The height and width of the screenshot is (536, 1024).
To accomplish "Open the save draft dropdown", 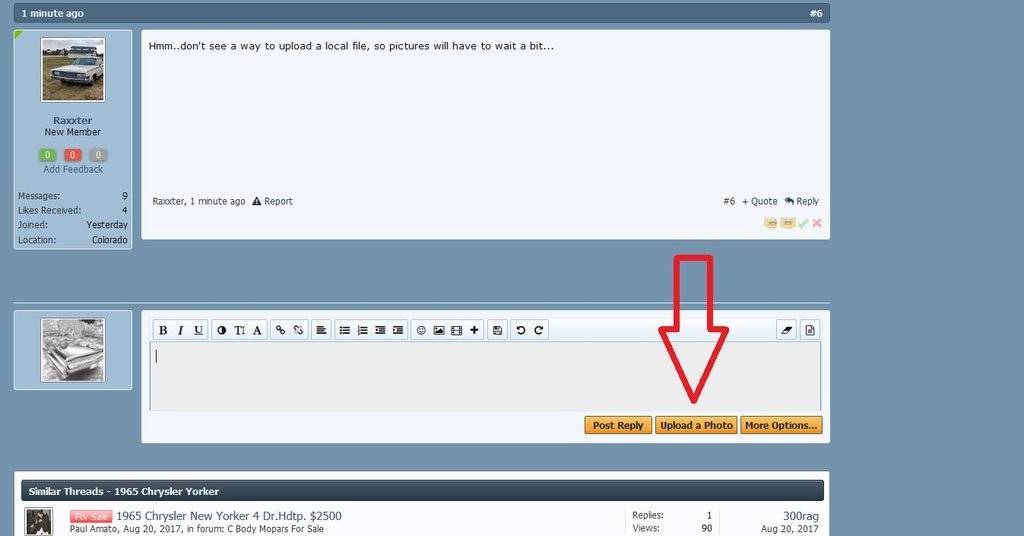I will pos(497,330).
